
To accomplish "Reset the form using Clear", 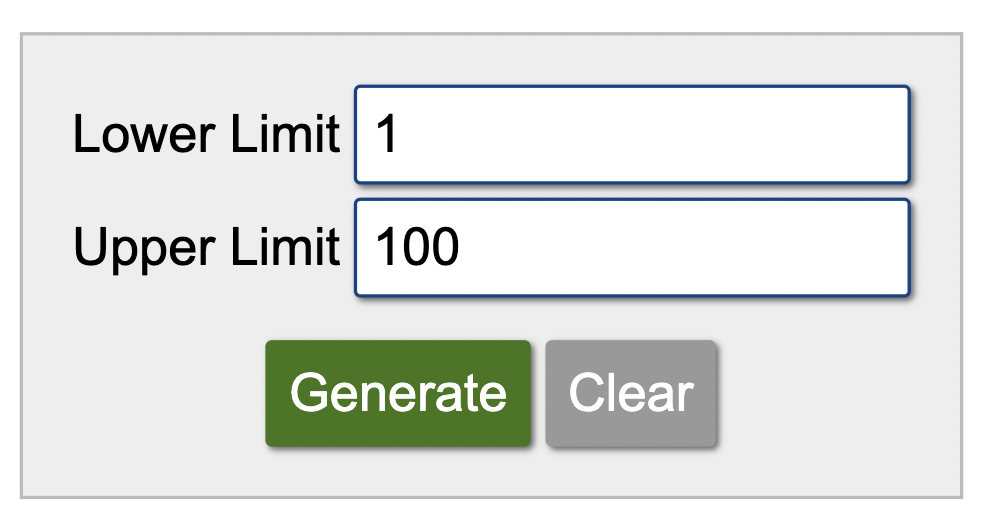I will coord(631,393).
